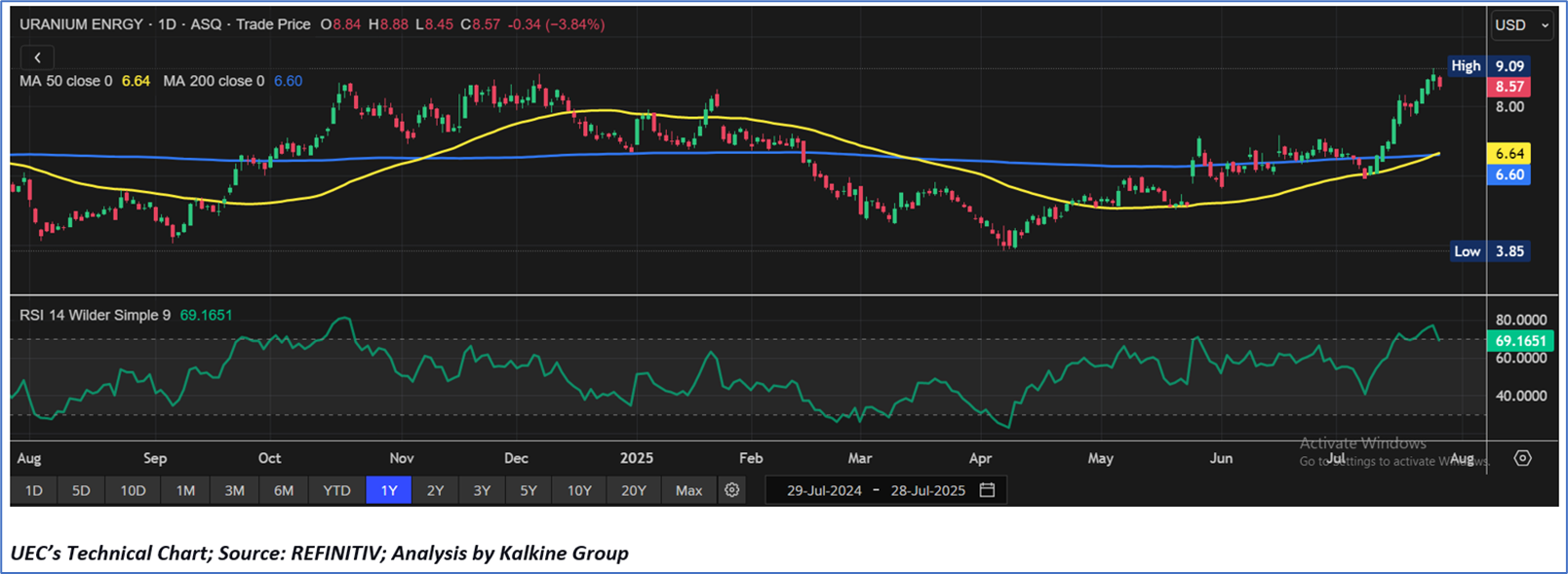
Task: Open the USD currency dropdown
Action: (1521, 25)
